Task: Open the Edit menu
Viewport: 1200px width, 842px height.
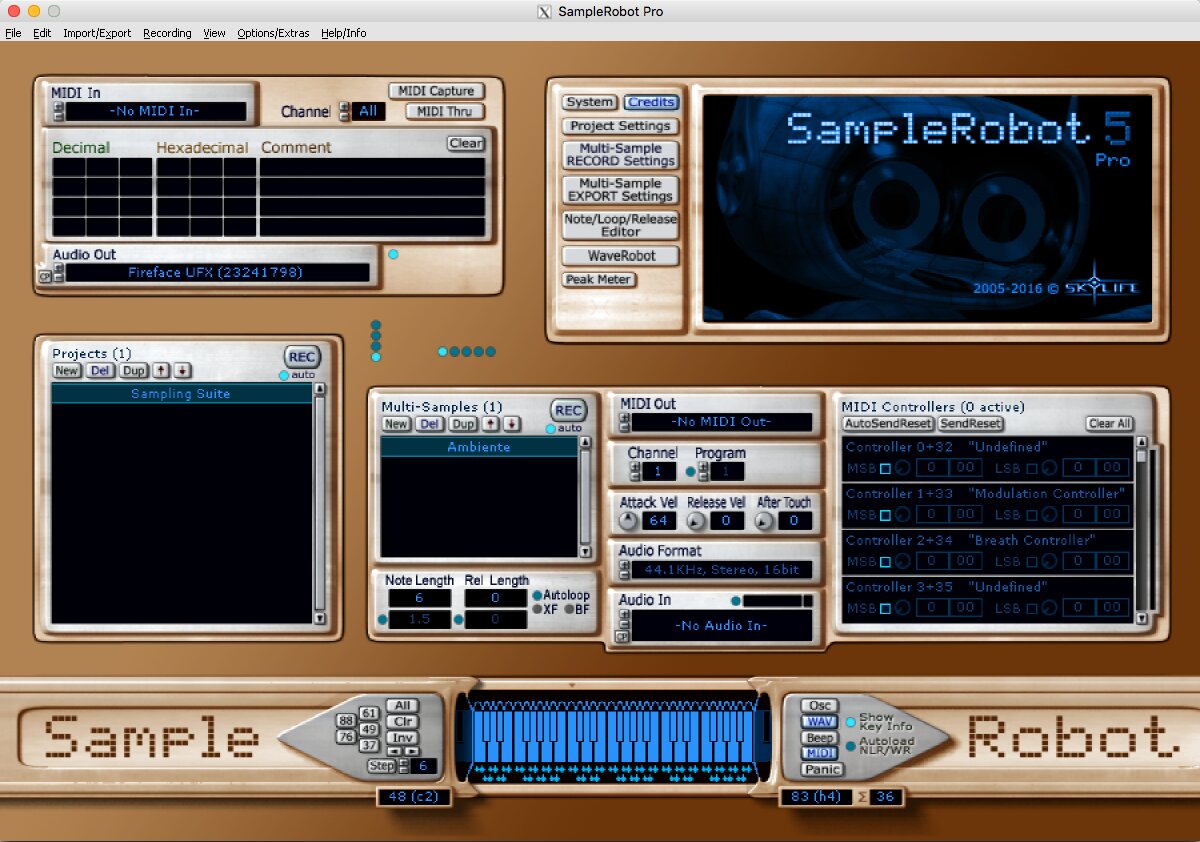Action: pyautogui.click(x=42, y=33)
